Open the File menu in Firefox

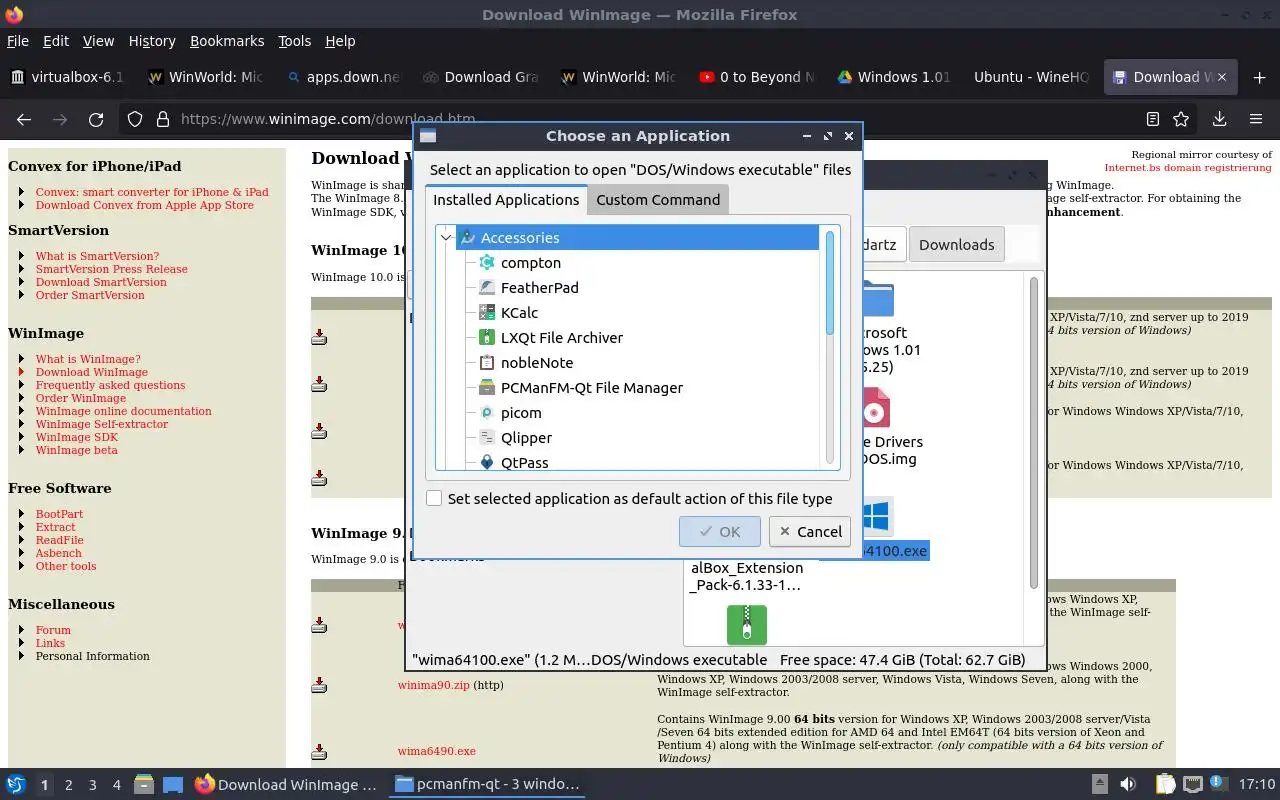tap(18, 41)
